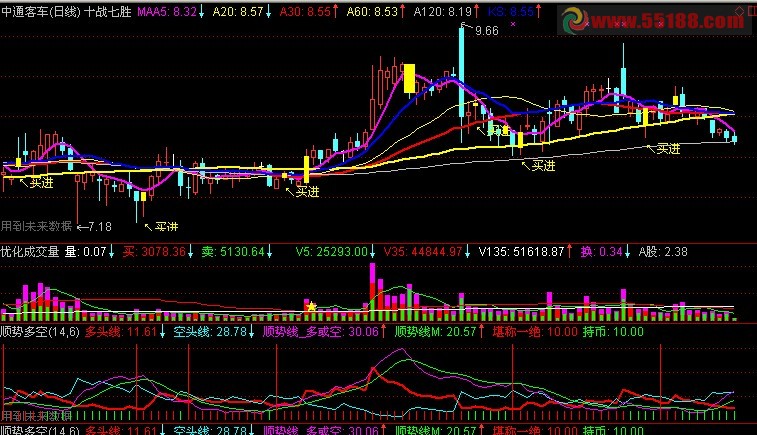Select 用到未来数据 warning in main chart
Screen dimensions: 757x435
(36, 226)
